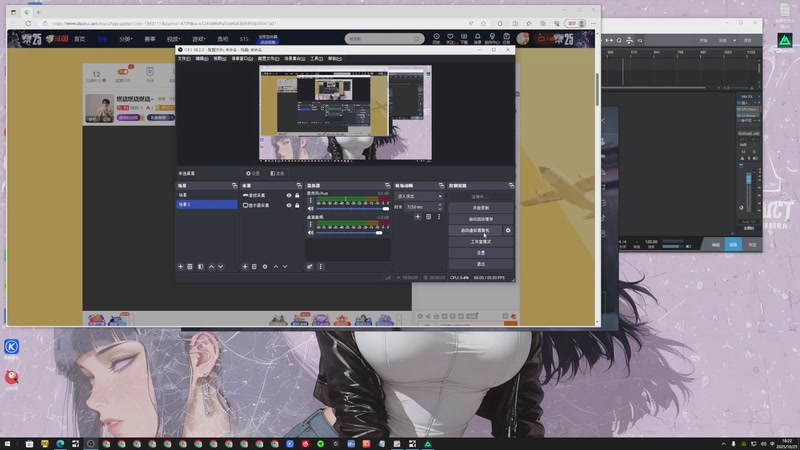Open the 淡入淡出 transition dropdown
This screenshot has width=800, height=450.
coord(419,196)
